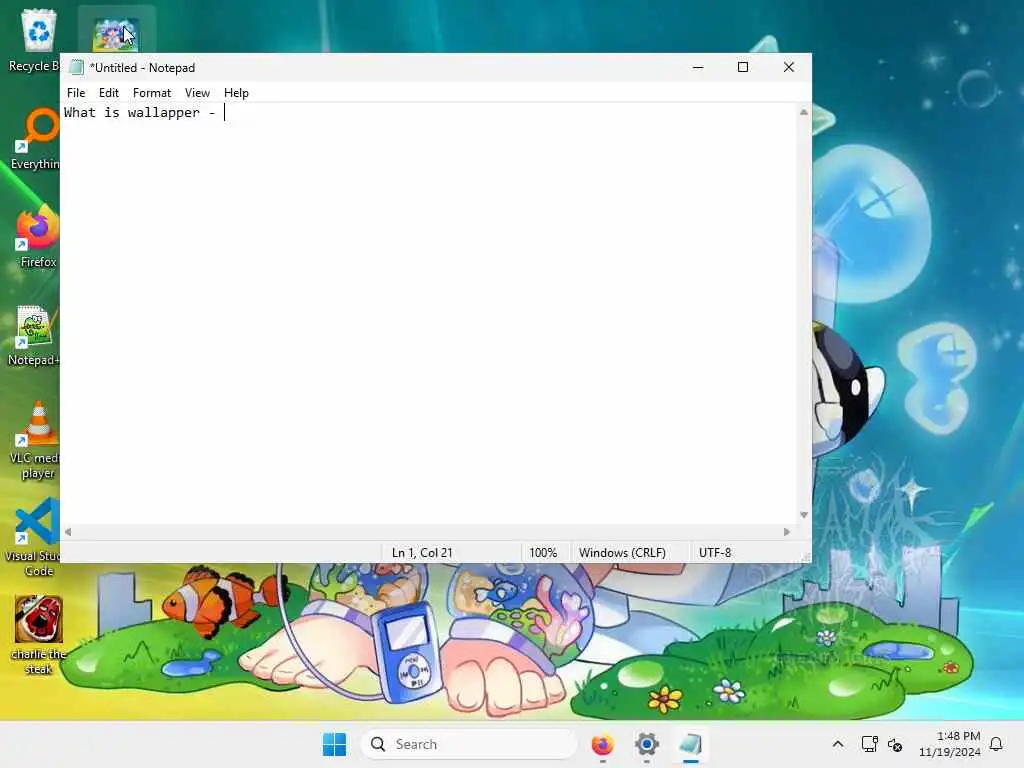
Task: Click the taskbar Search box
Action: click(x=468, y=744)
